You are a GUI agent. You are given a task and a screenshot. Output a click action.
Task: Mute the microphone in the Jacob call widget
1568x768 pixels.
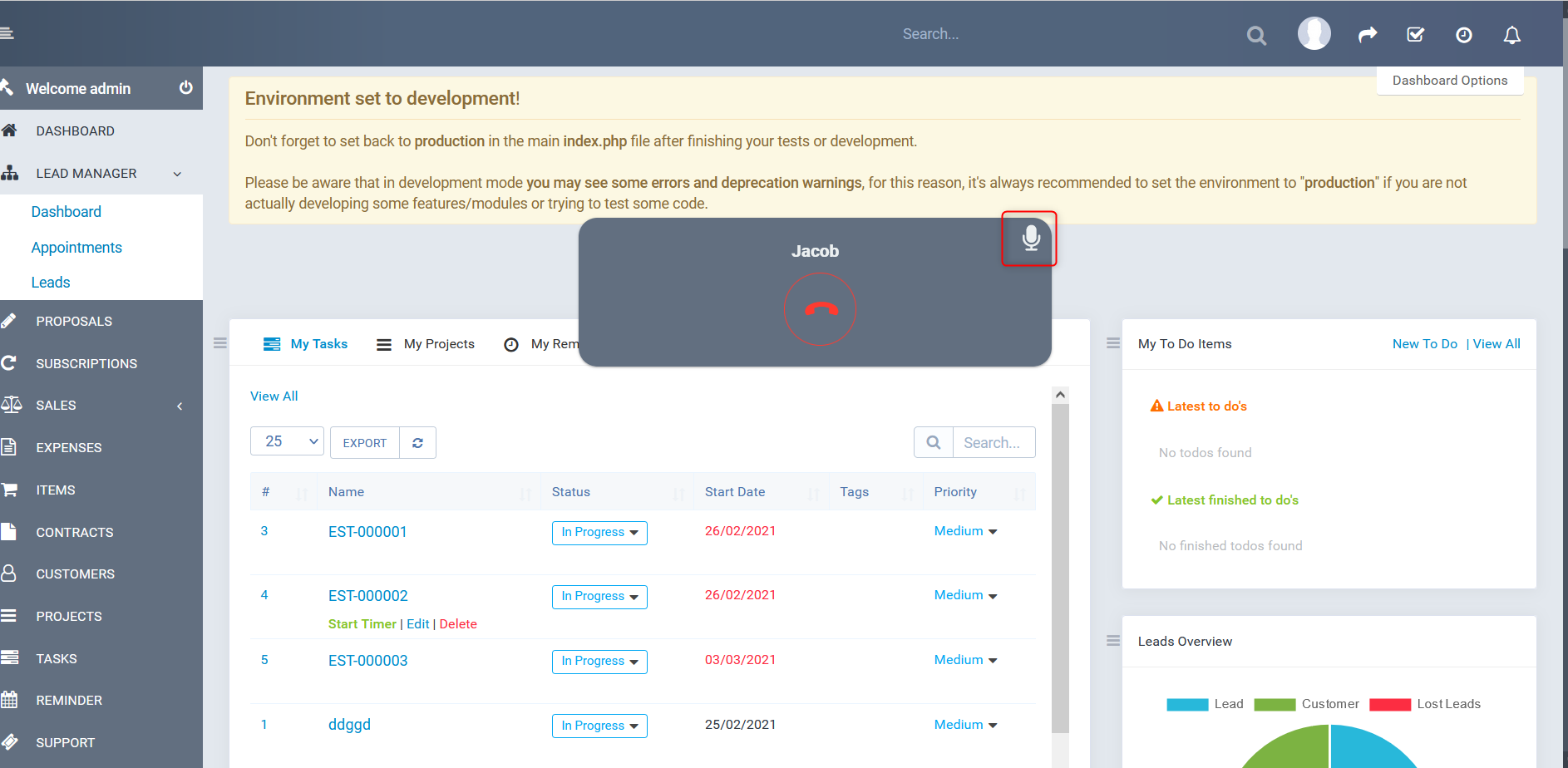(x=1030, y=239)
